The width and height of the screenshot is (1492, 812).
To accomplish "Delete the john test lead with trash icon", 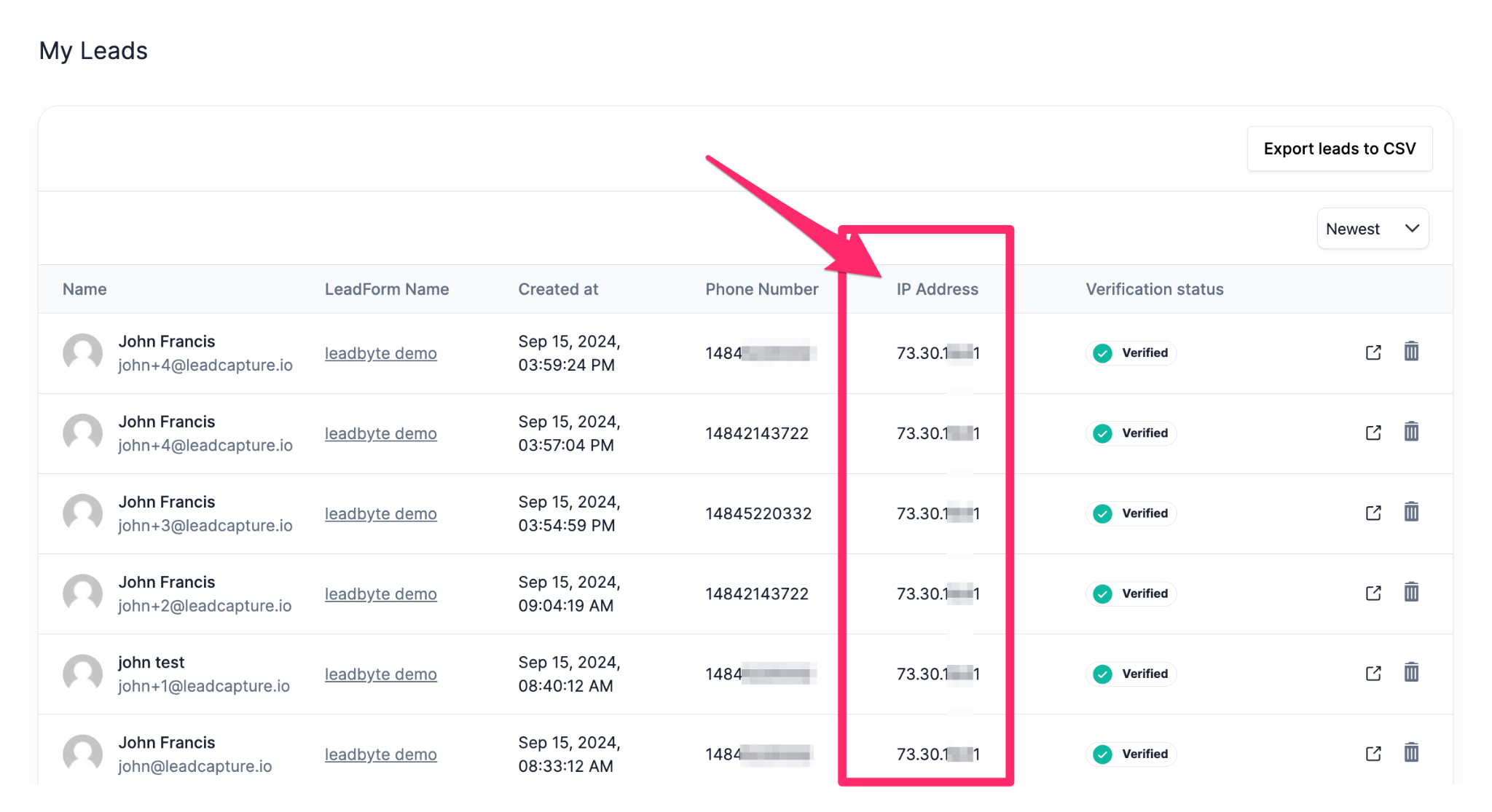I will [x=1411, y=673].
